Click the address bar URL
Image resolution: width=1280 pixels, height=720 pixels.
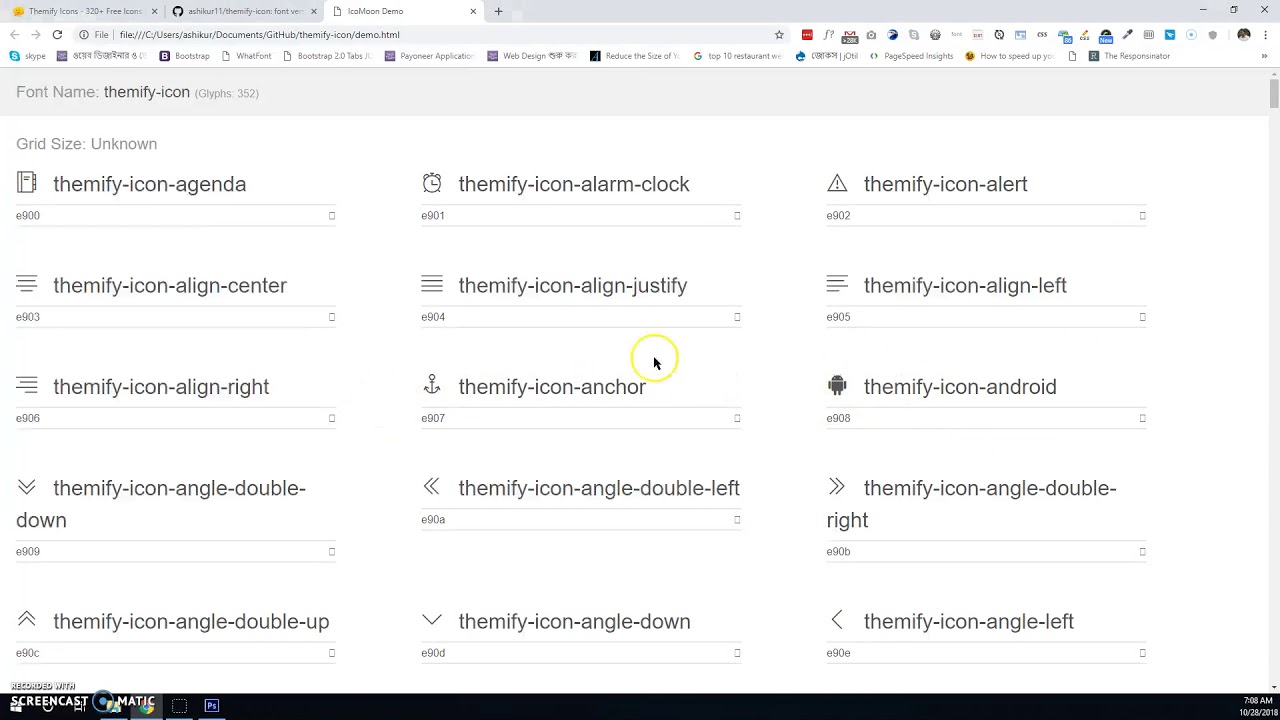click(x=259, y=35)
